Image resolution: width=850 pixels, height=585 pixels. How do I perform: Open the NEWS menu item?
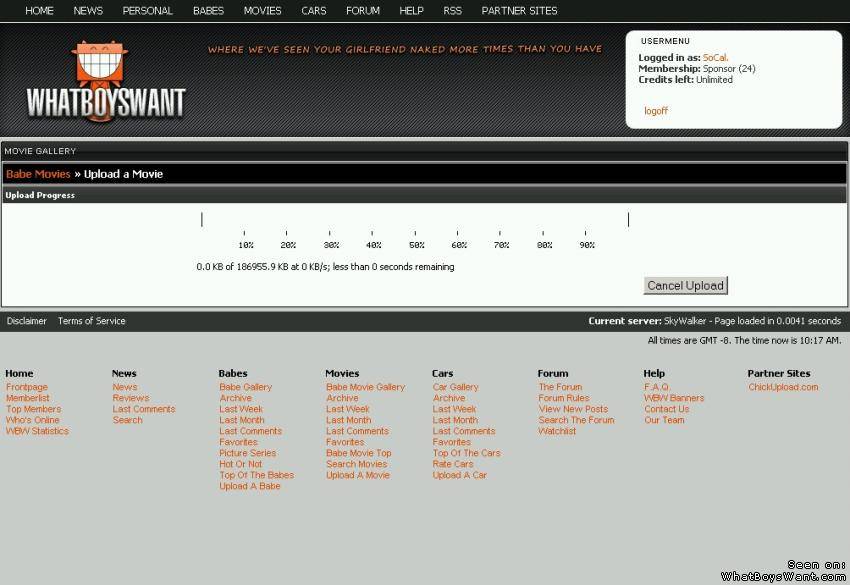point(88,11)
